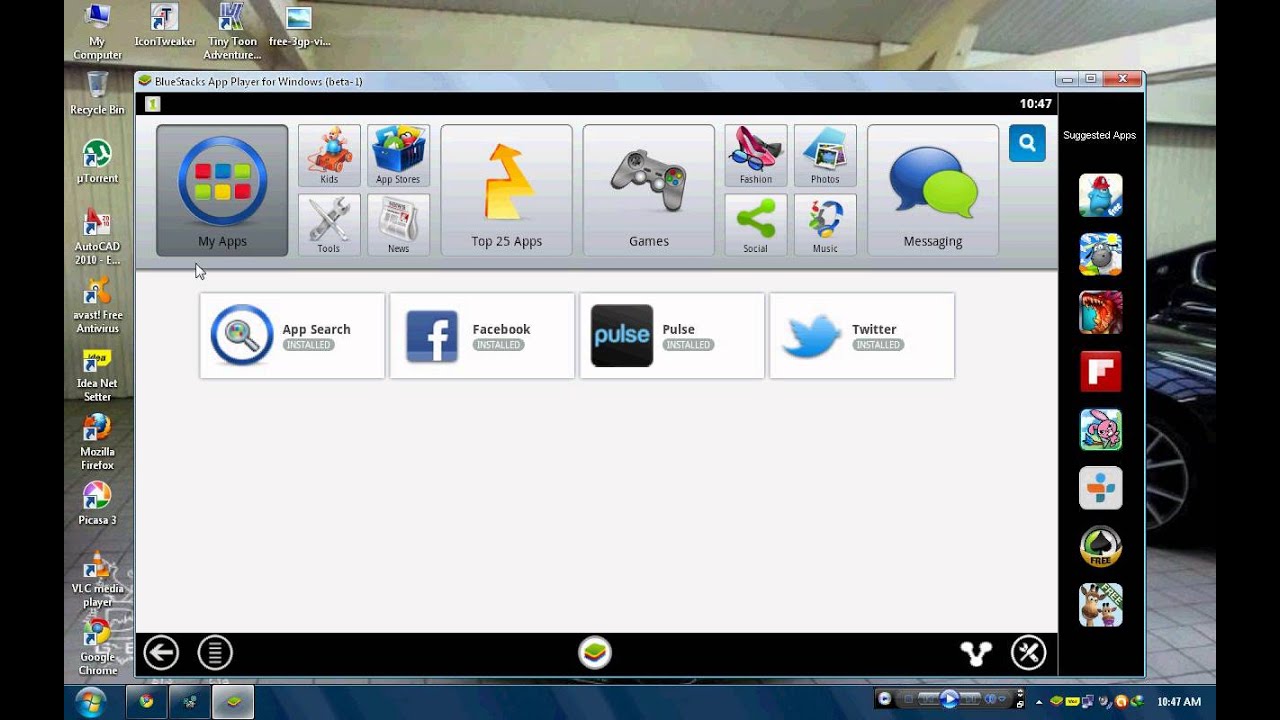Screen dimensions: 1280x720
Task: Open the Photos category
Action: [x=825, y=156]
